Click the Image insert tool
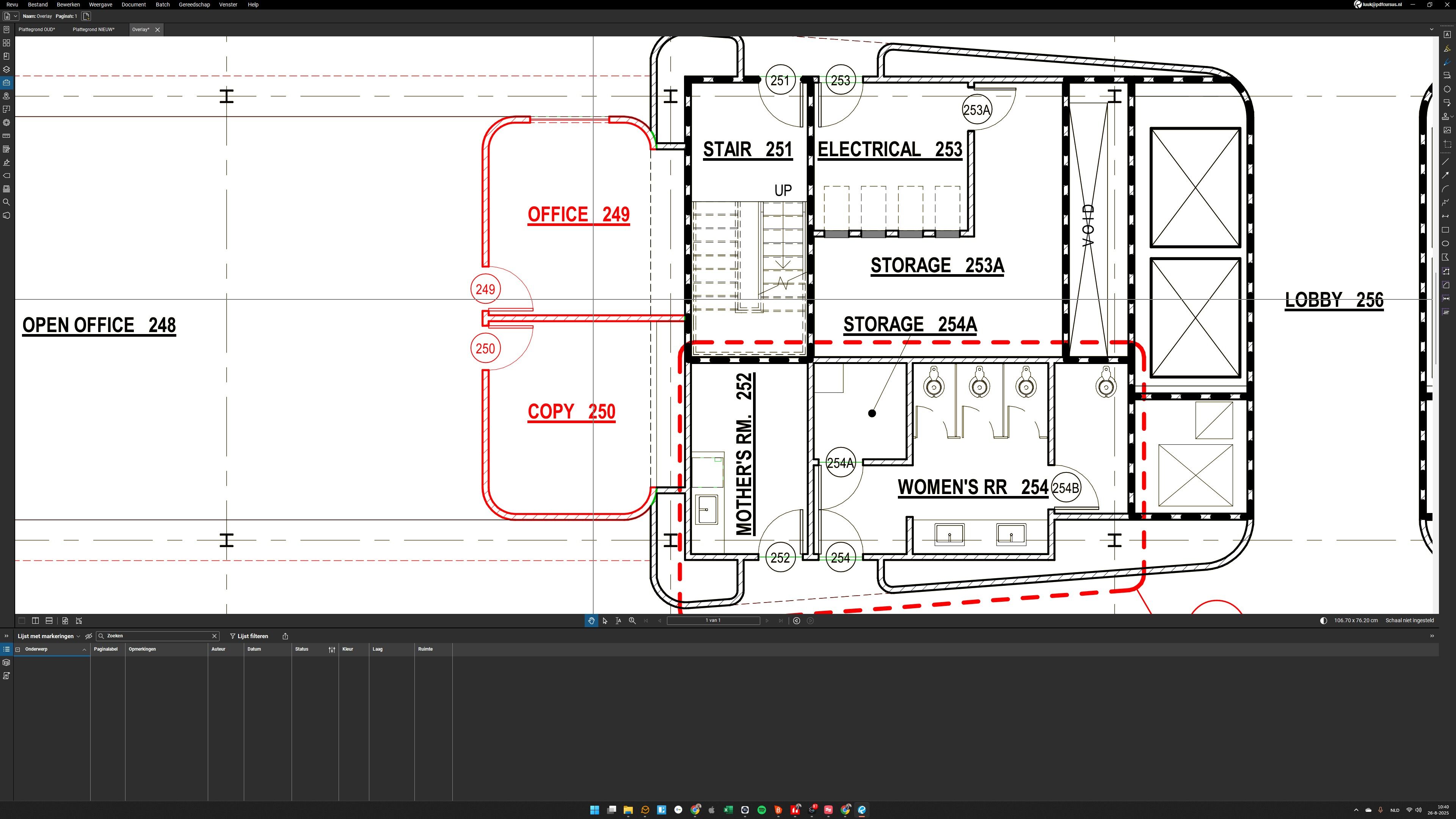The image size is (1456, 819). (x=1447, y=130)
